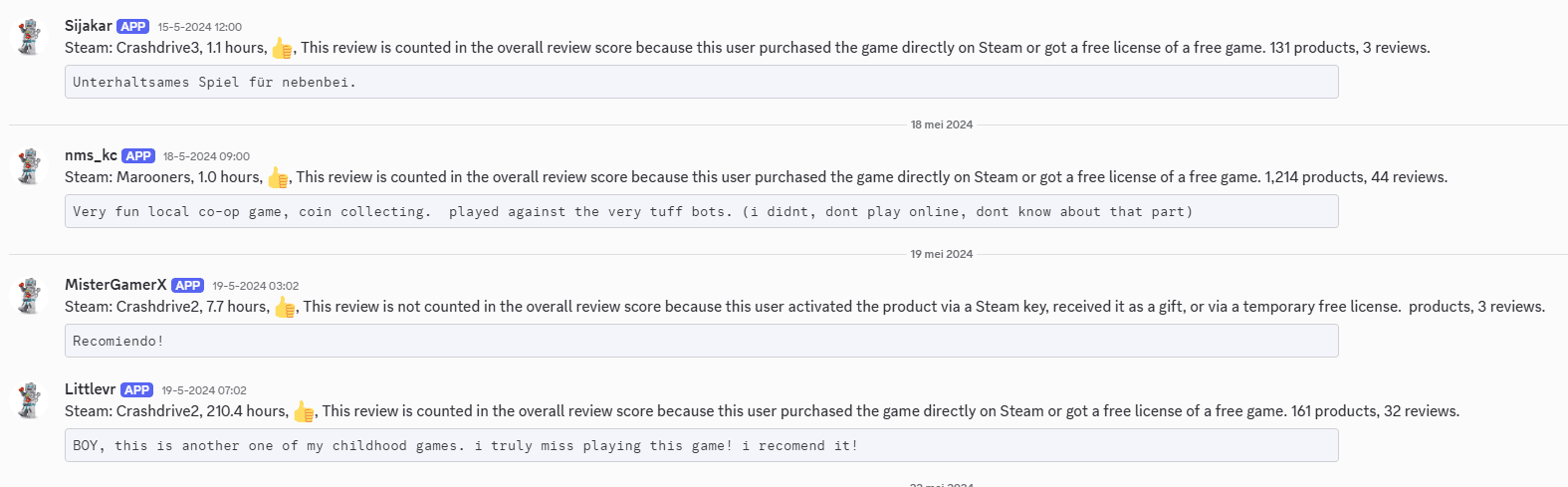
Task: Click 'Steam: Crashdrive2, 7.7 hours' text
Action: 167,307
